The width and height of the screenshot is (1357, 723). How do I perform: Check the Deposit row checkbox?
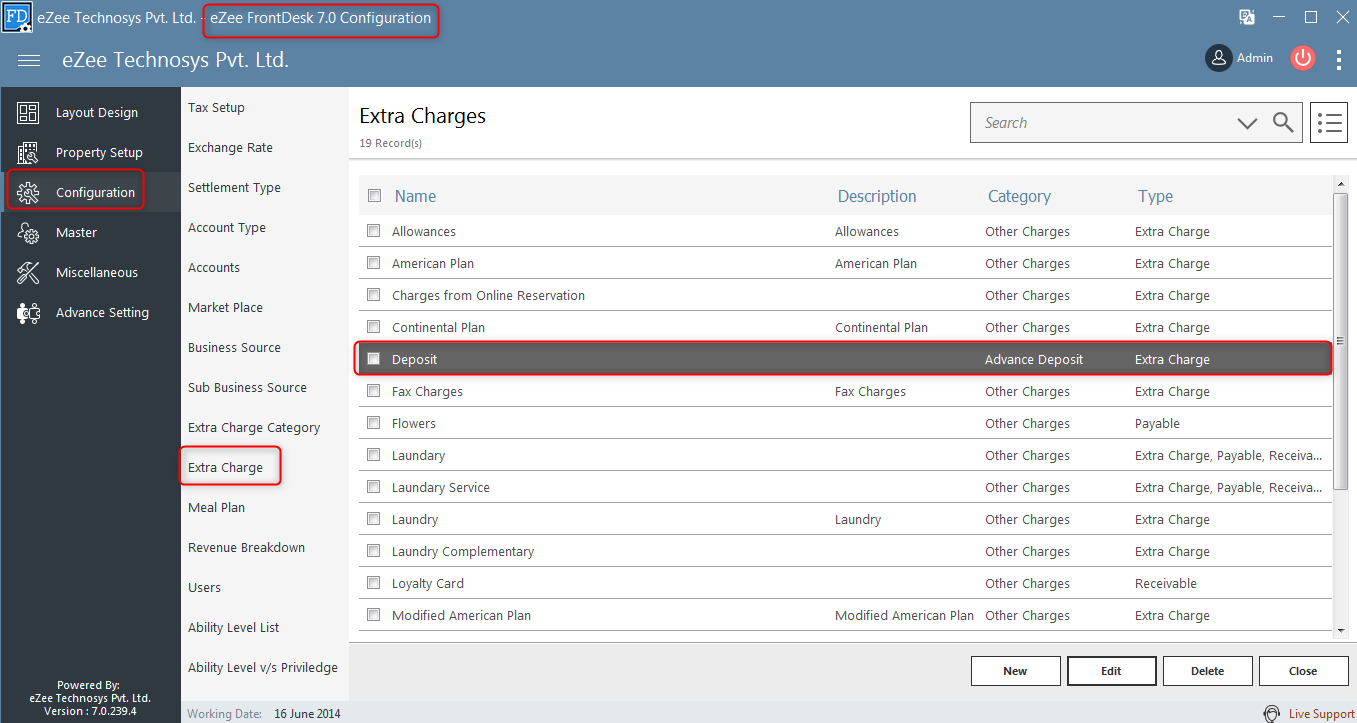pos(374,358)
